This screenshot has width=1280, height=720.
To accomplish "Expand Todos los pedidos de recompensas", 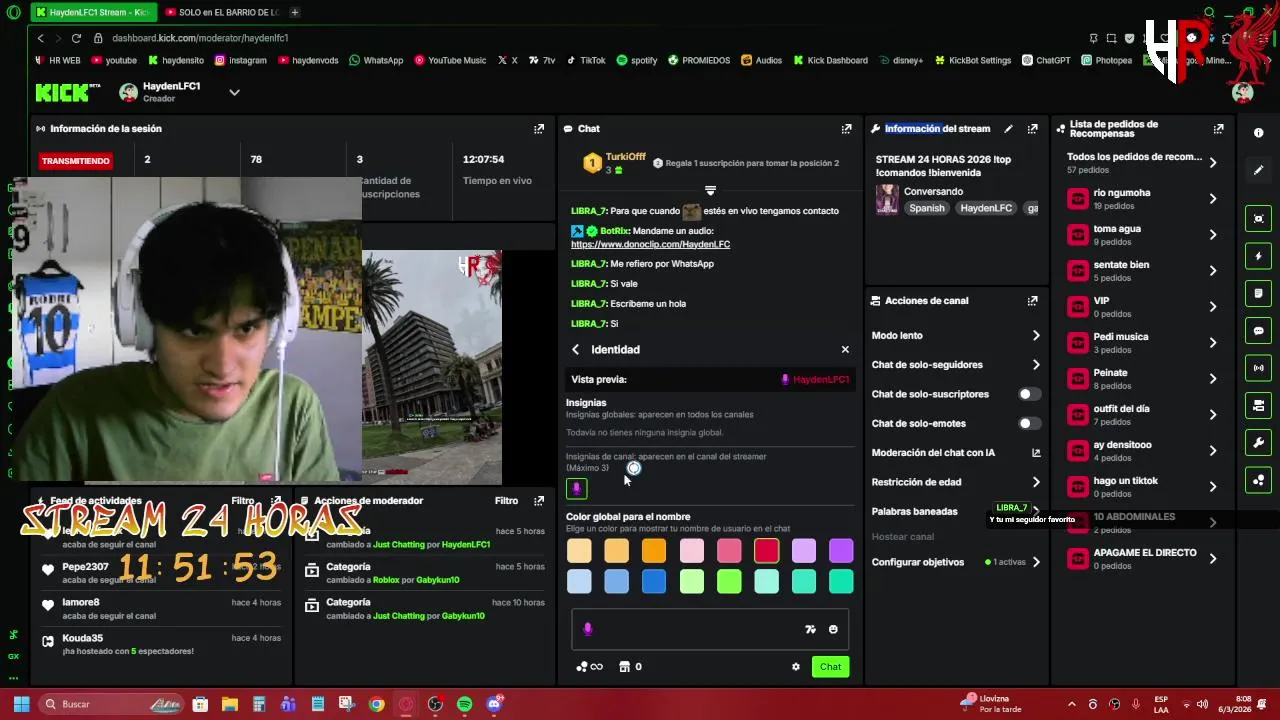I will [x=1213, y=162].
